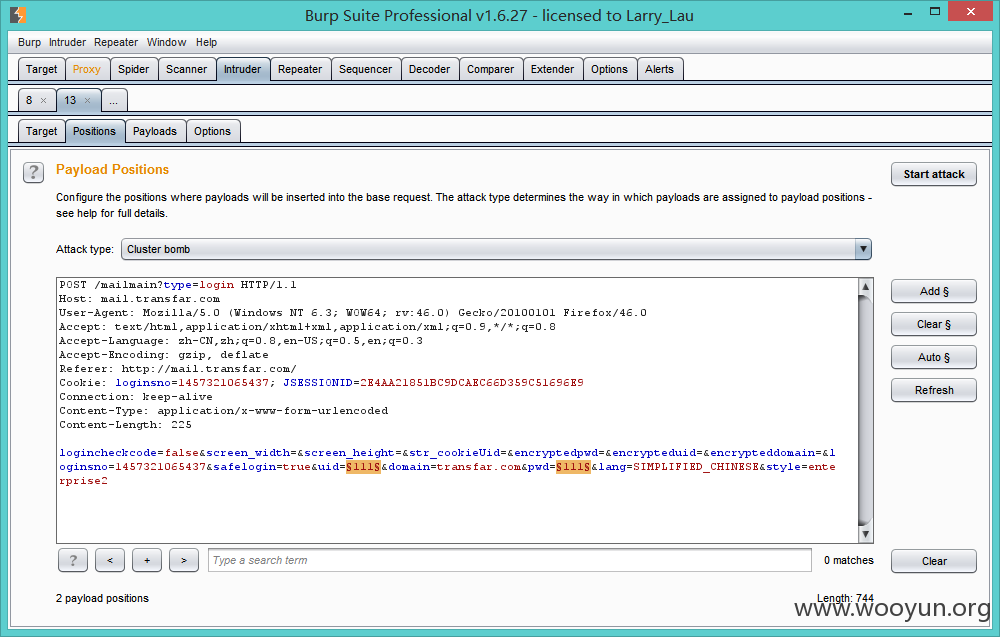Click the Burp Suite logo icon in the title bar
The height and width of the screenshot is (637, 1000).
pyautogui.click(x=18, y=14)
